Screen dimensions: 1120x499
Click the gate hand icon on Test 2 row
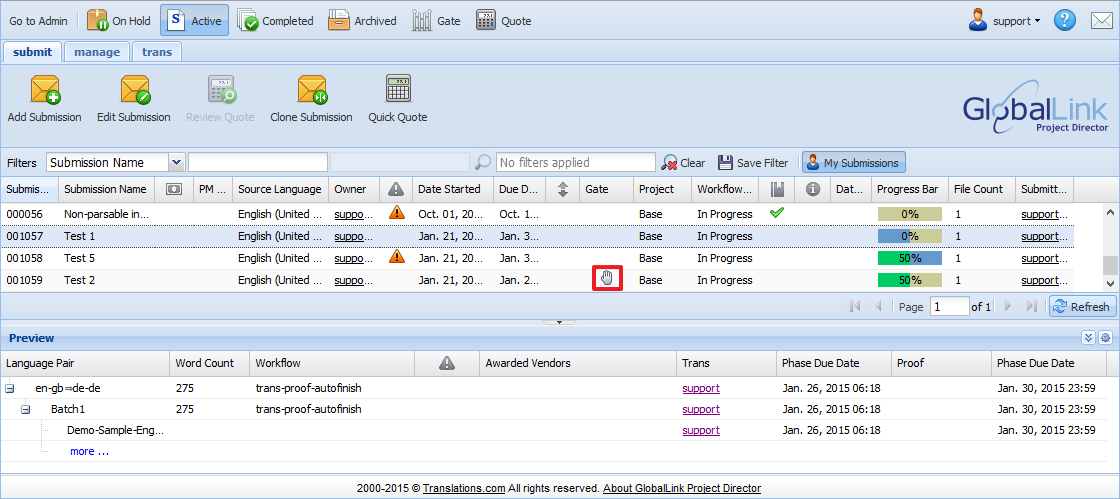point(607,279)
